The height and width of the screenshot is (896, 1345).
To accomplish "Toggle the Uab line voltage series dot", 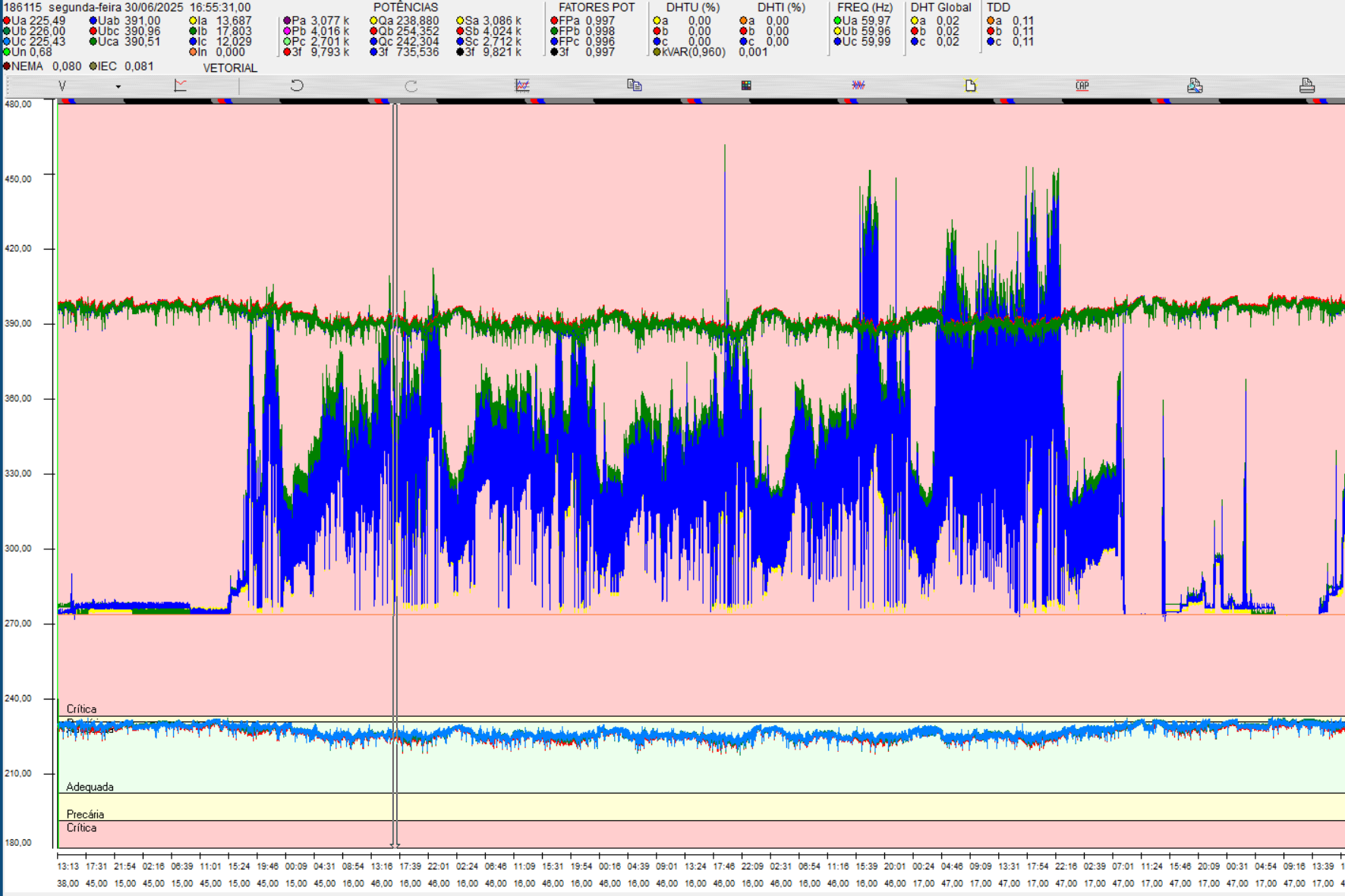I will (x=93, y=21).
